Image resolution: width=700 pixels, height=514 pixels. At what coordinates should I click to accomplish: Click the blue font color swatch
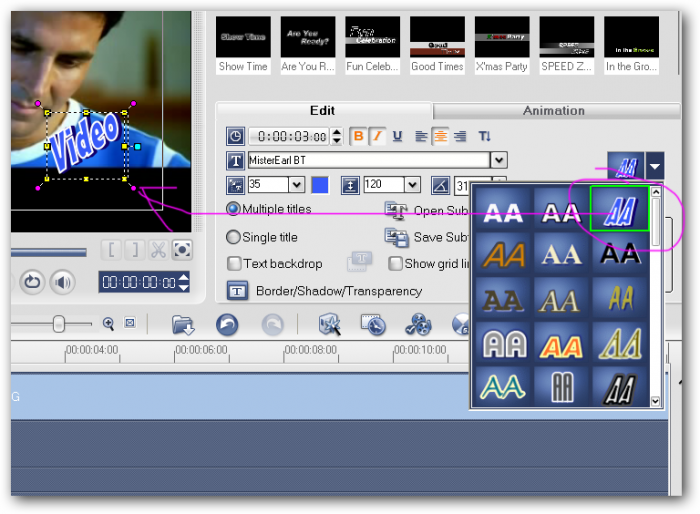[320, 185]
